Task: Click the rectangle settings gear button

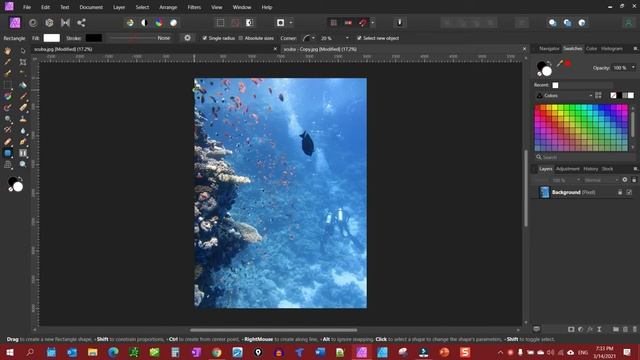Action: point(187,38)
